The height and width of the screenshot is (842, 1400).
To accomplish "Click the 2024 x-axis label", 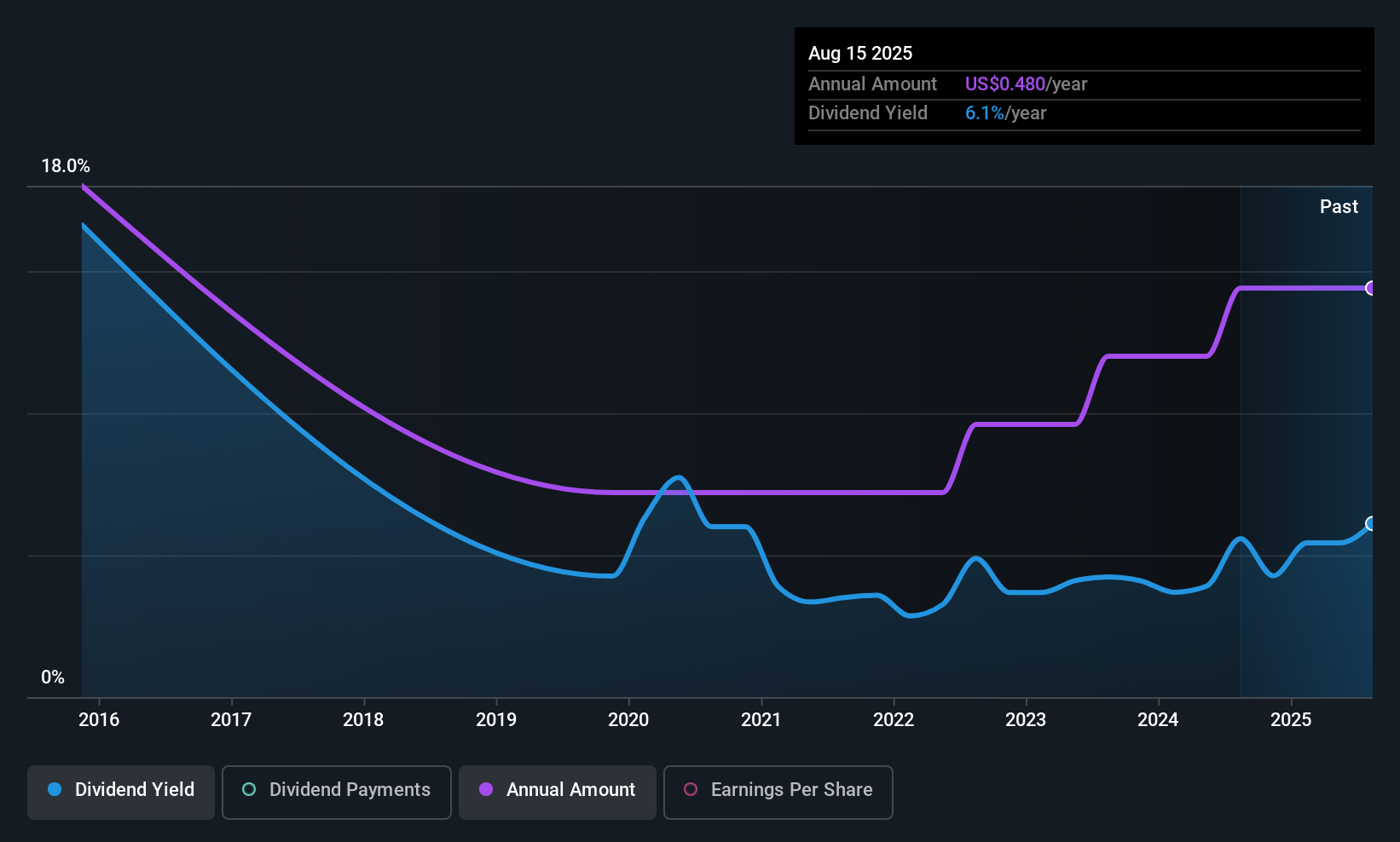I will [1158, 720].
